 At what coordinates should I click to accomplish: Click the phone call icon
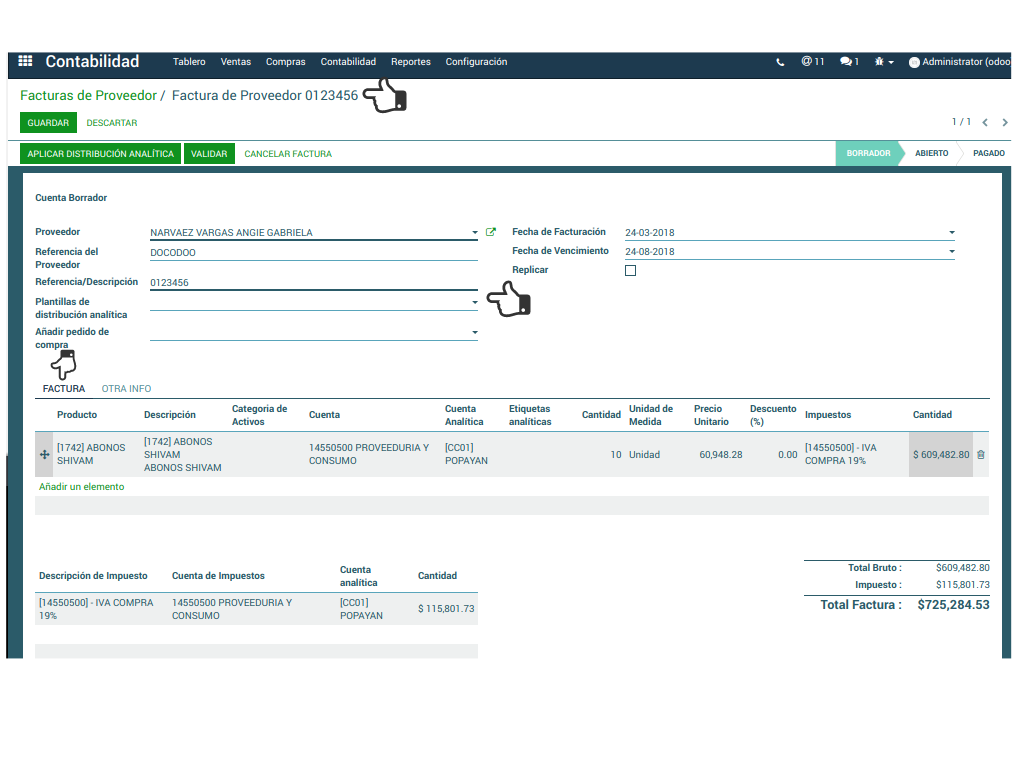[x=780, y=62]
